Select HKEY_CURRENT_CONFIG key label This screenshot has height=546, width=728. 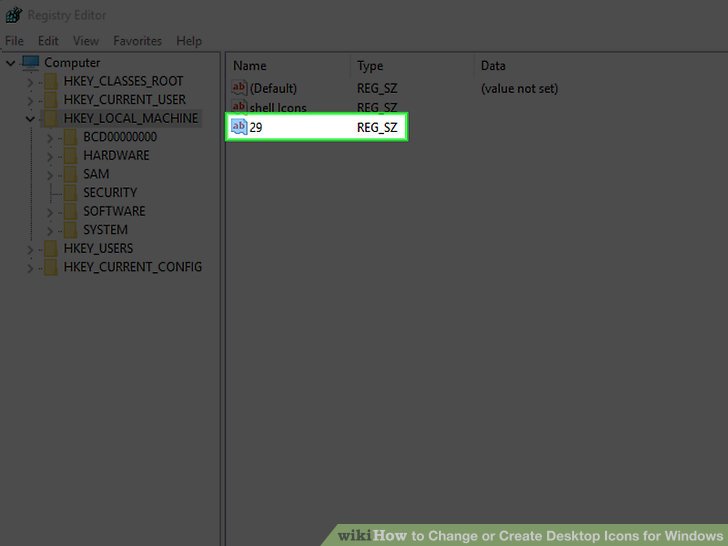[x=133, y=267]
